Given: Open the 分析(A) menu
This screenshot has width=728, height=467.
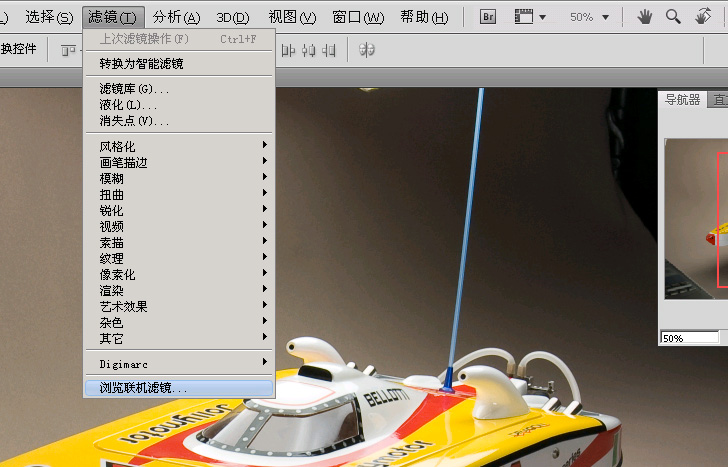Looking at the screenshot, I should tap(176, 18).
